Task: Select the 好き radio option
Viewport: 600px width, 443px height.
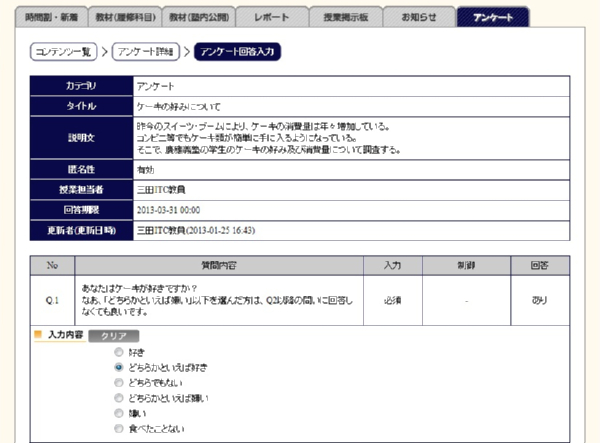Action: [x=120, y=352]
